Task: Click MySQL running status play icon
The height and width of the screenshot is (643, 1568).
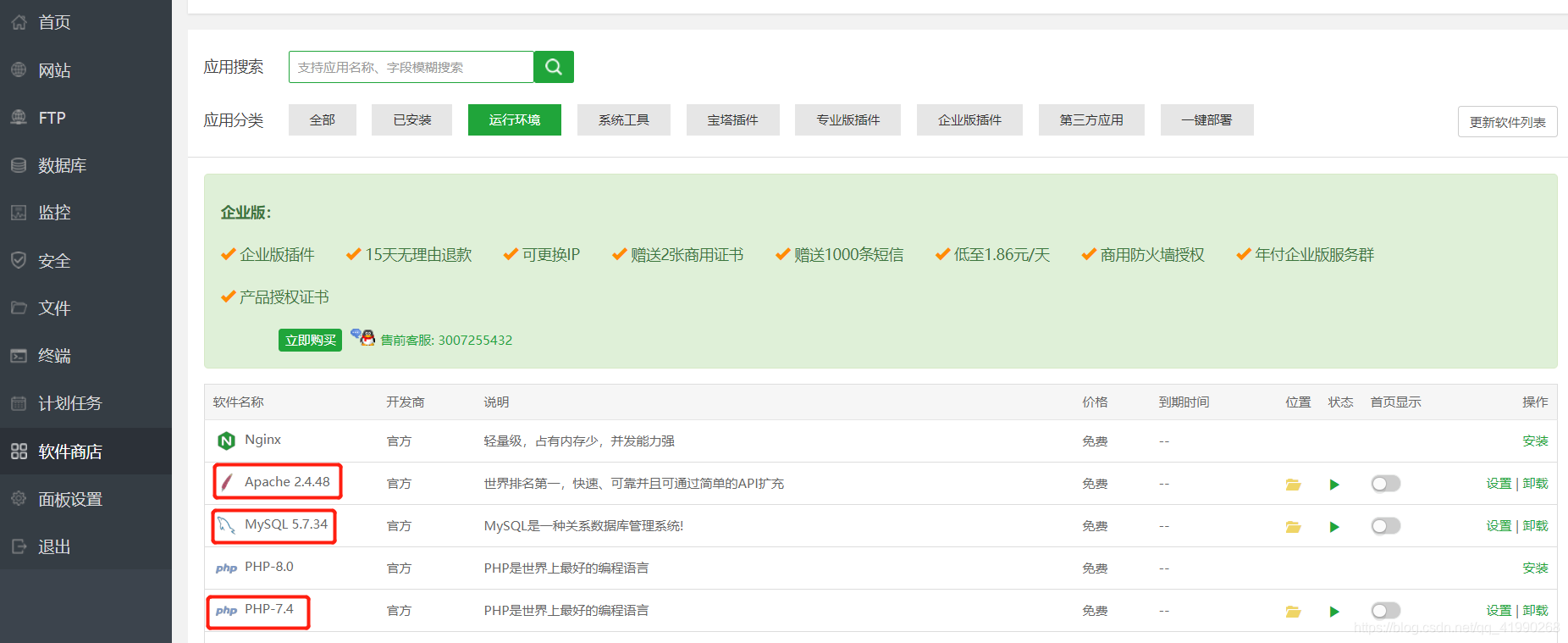Action: (1334, 527)
